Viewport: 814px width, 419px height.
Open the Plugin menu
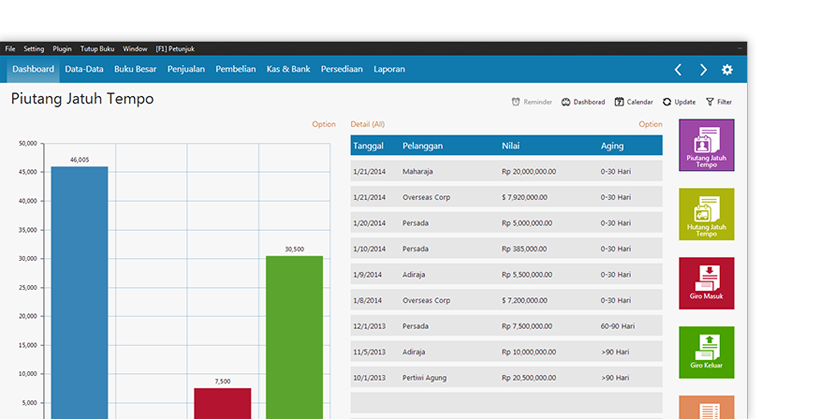[x=62, y=49]
